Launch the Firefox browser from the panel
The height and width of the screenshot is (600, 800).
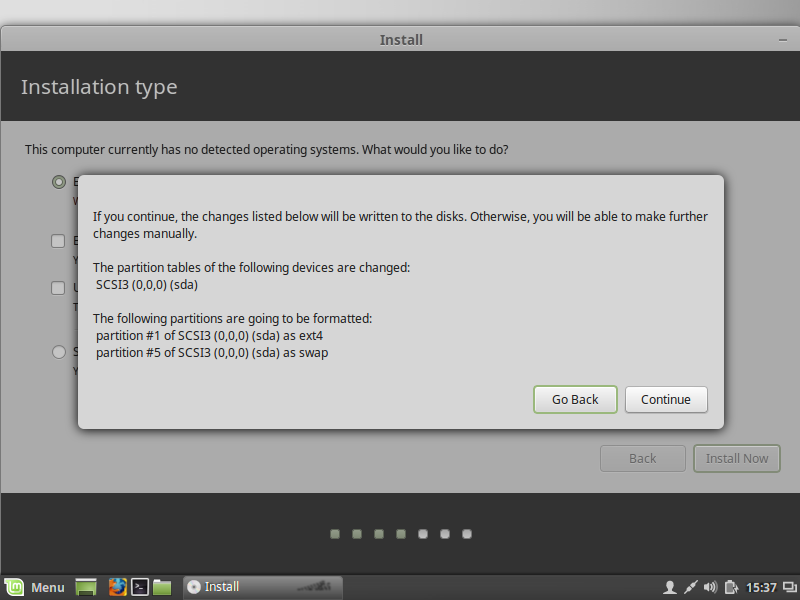coord(117,587)
